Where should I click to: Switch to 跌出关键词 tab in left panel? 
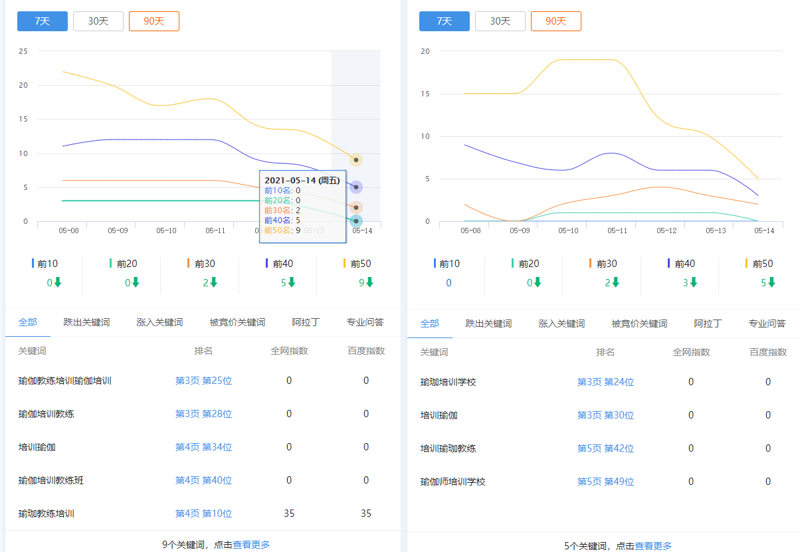(x=86, y=323)
